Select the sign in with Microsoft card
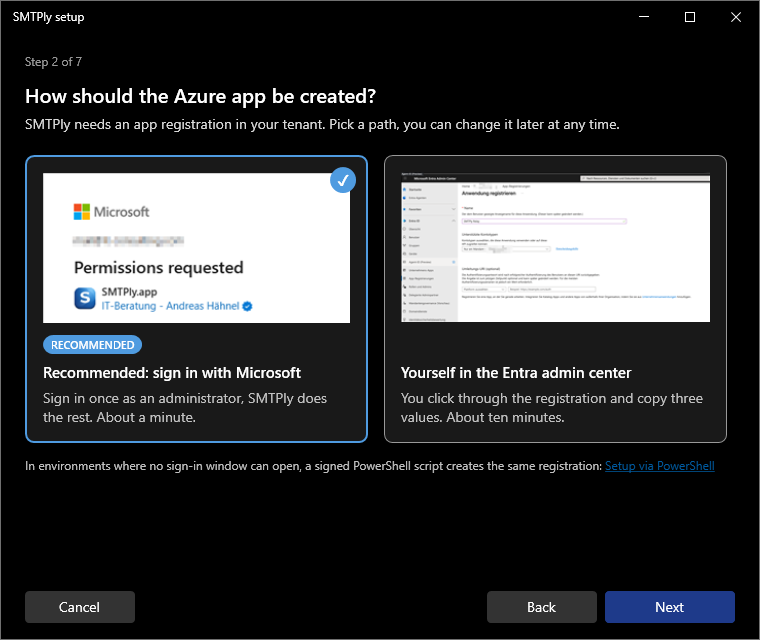Viewport: 760px width, 640px height. (196, 299)
